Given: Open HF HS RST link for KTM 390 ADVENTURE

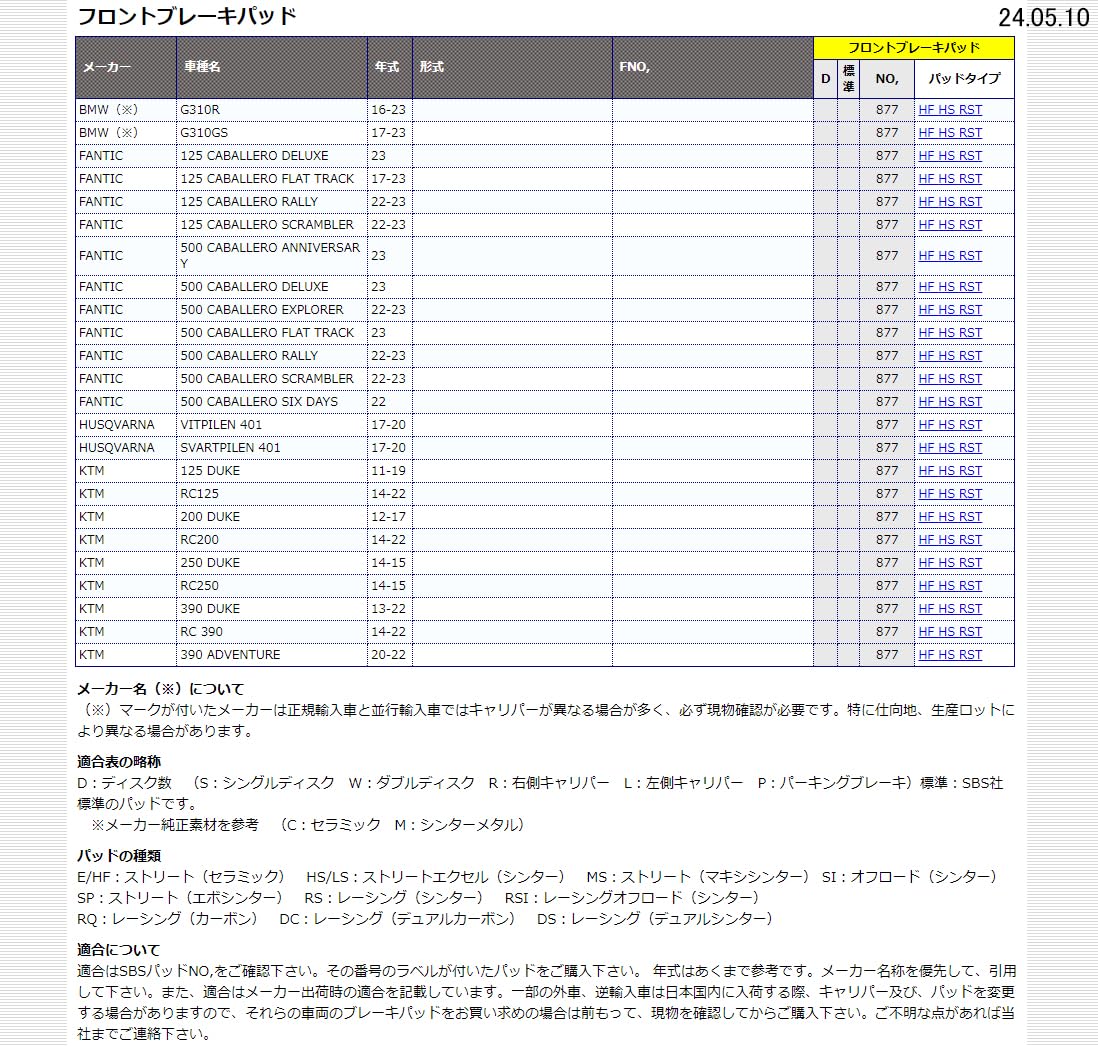Looking at the screenshot, I should (x=950, y=655).
